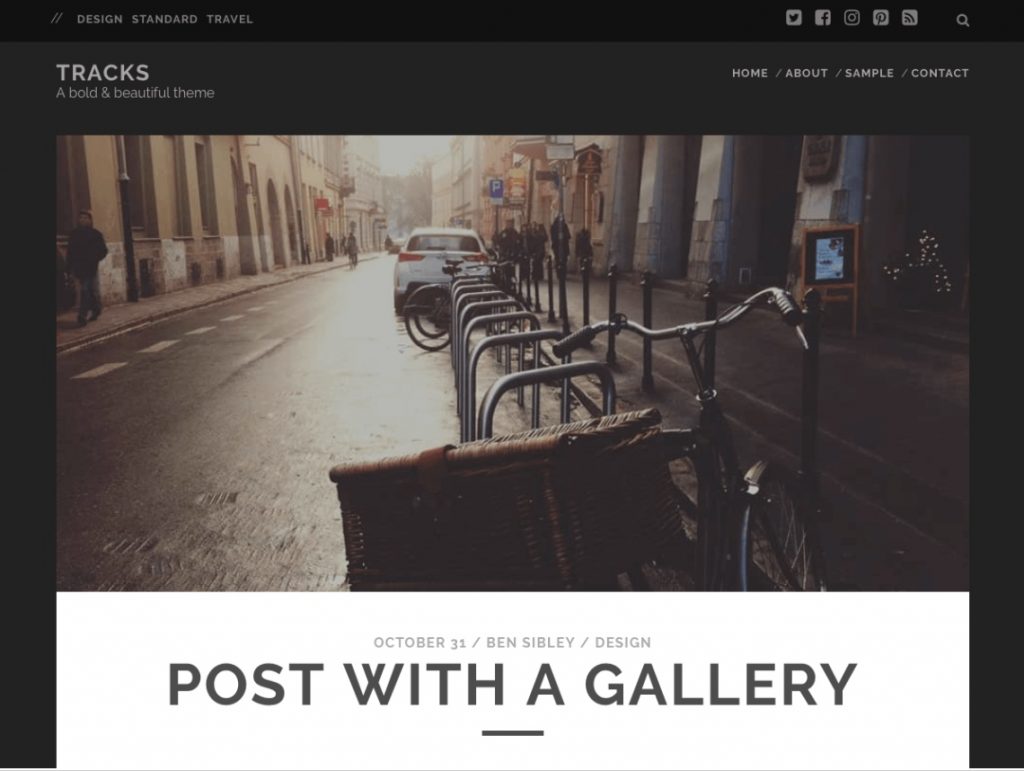Go to the Home menu item
The height and width of the screenshot is (771, 1024).
point(750,73)
